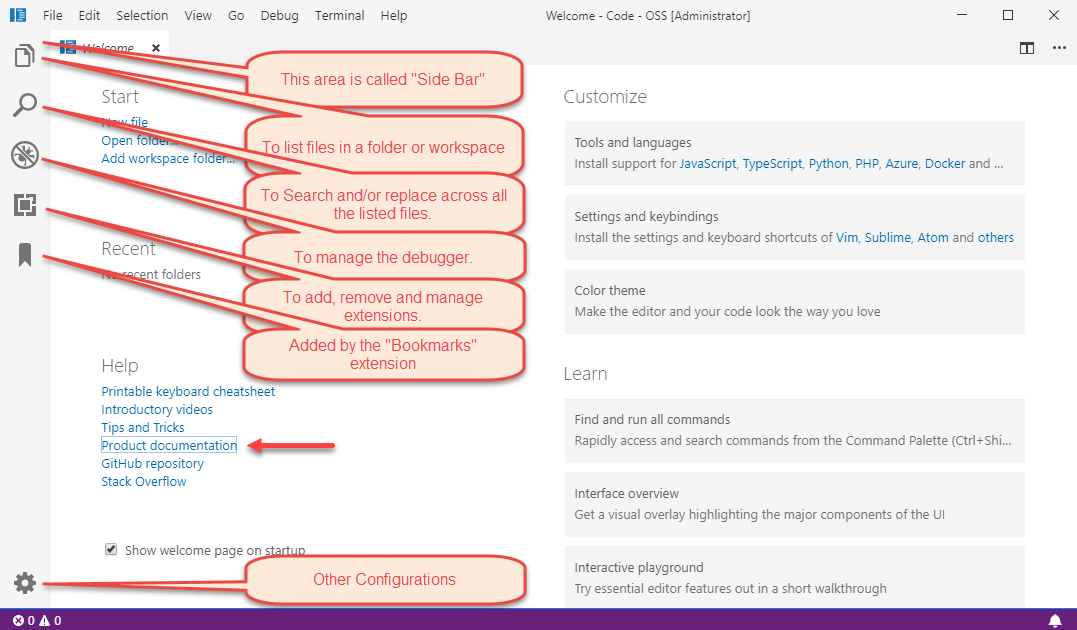Click the split editor icon
This screenshot has width=1077, height=630.
pos(1027,48)
